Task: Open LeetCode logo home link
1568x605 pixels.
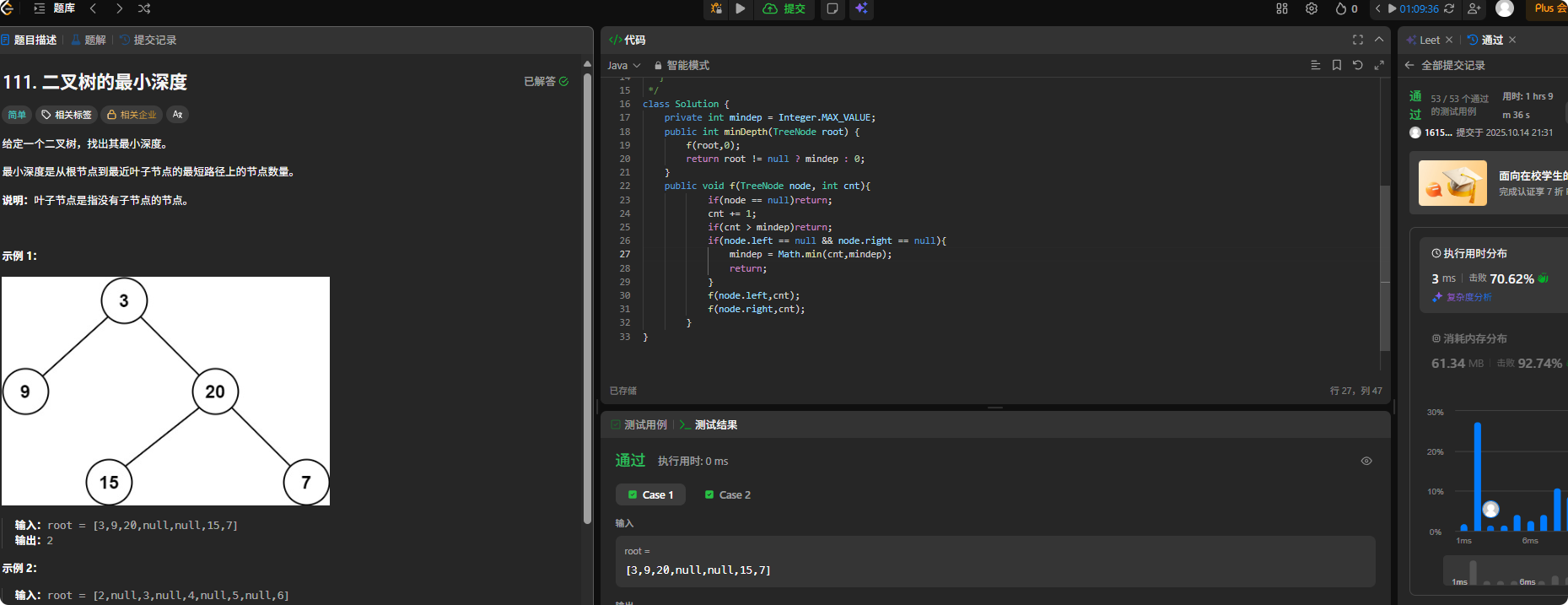Action: (8, 8)
